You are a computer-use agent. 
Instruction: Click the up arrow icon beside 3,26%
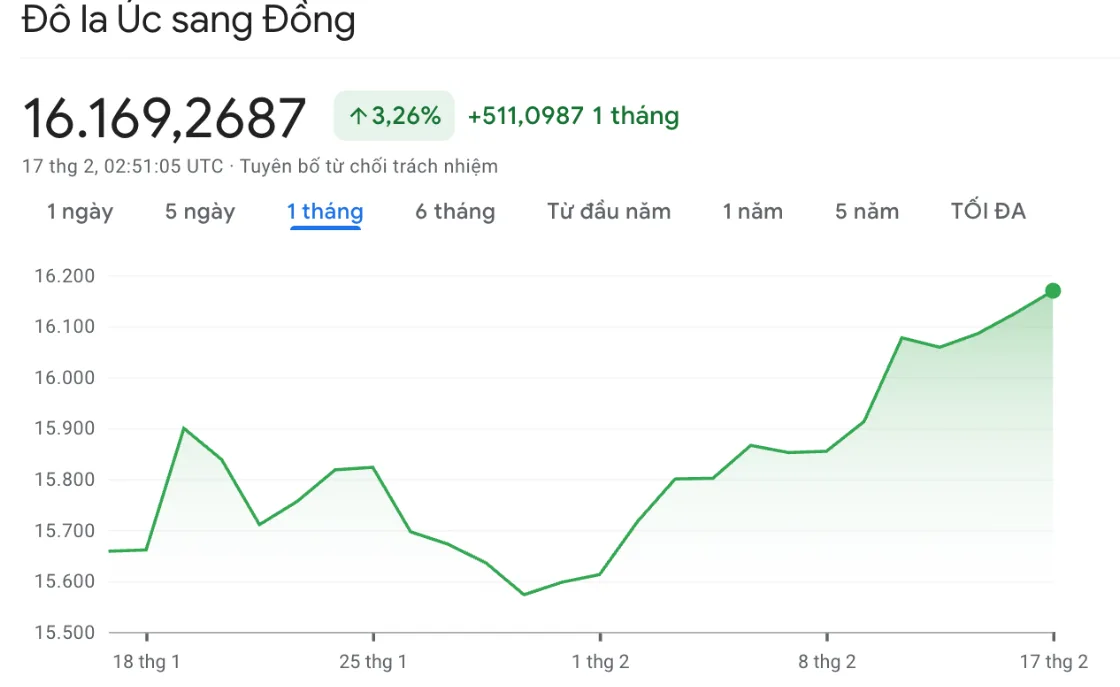click(x=358, y=116)
